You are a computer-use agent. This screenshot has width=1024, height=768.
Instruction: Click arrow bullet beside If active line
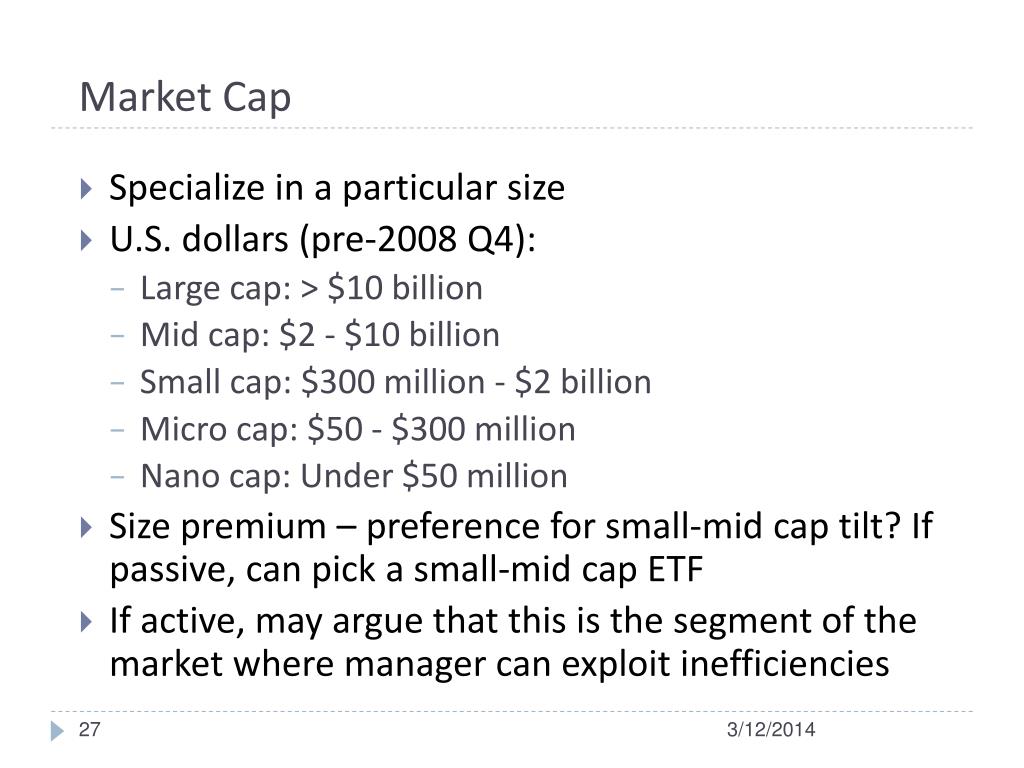[x=86, y=621]
